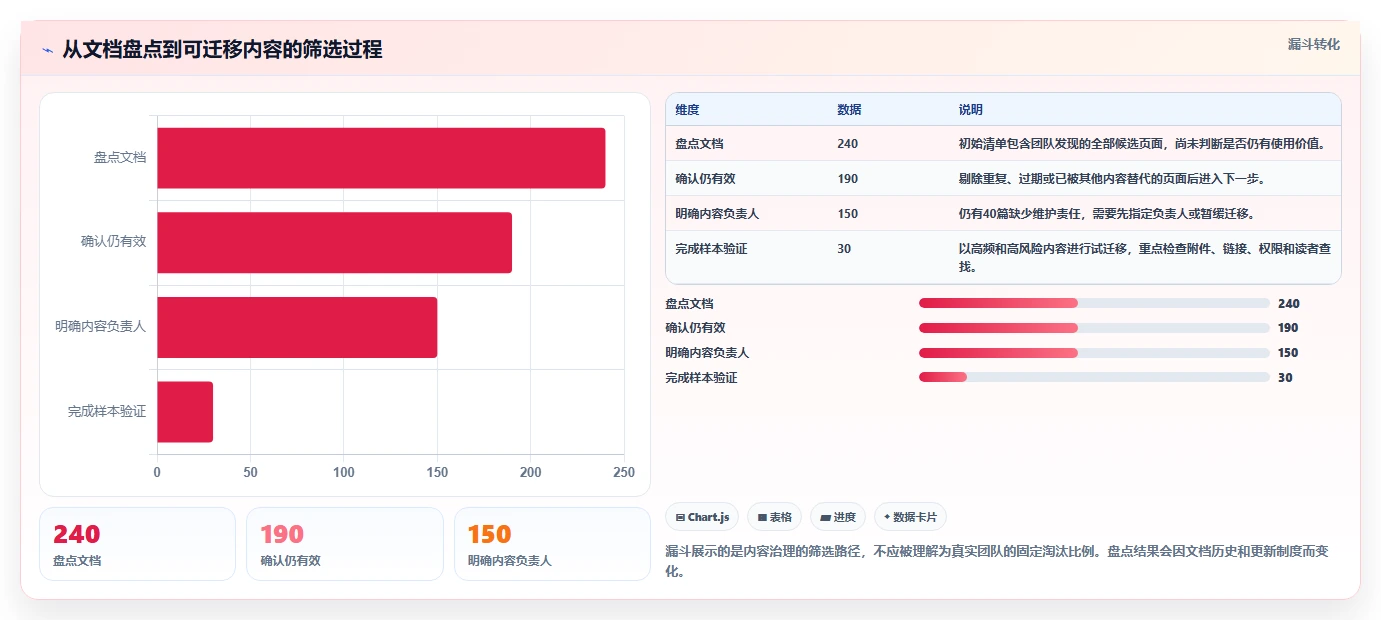1381x620 pixels.
Task: Select the 表格 tag chip
Action: [x=774, y=517]
